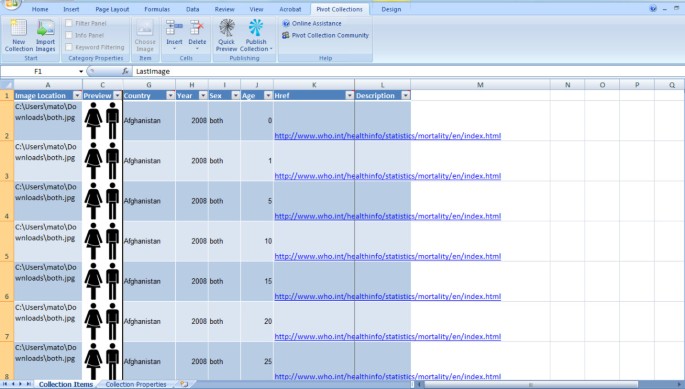
Task: Open the Href filter dropdown
Action: [x=349, y=95]
